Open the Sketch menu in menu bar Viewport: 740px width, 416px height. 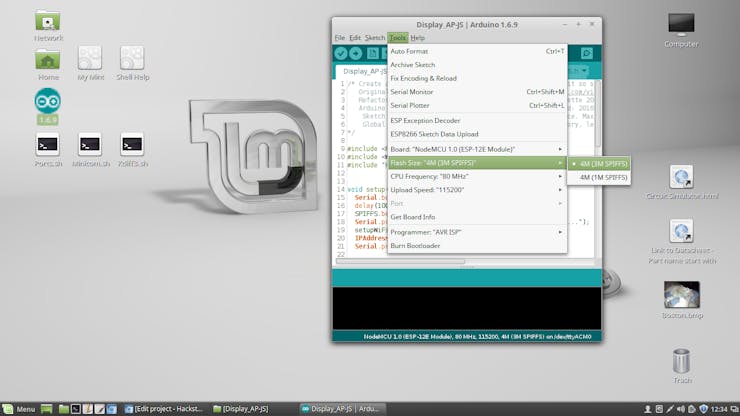pos(375,38)
